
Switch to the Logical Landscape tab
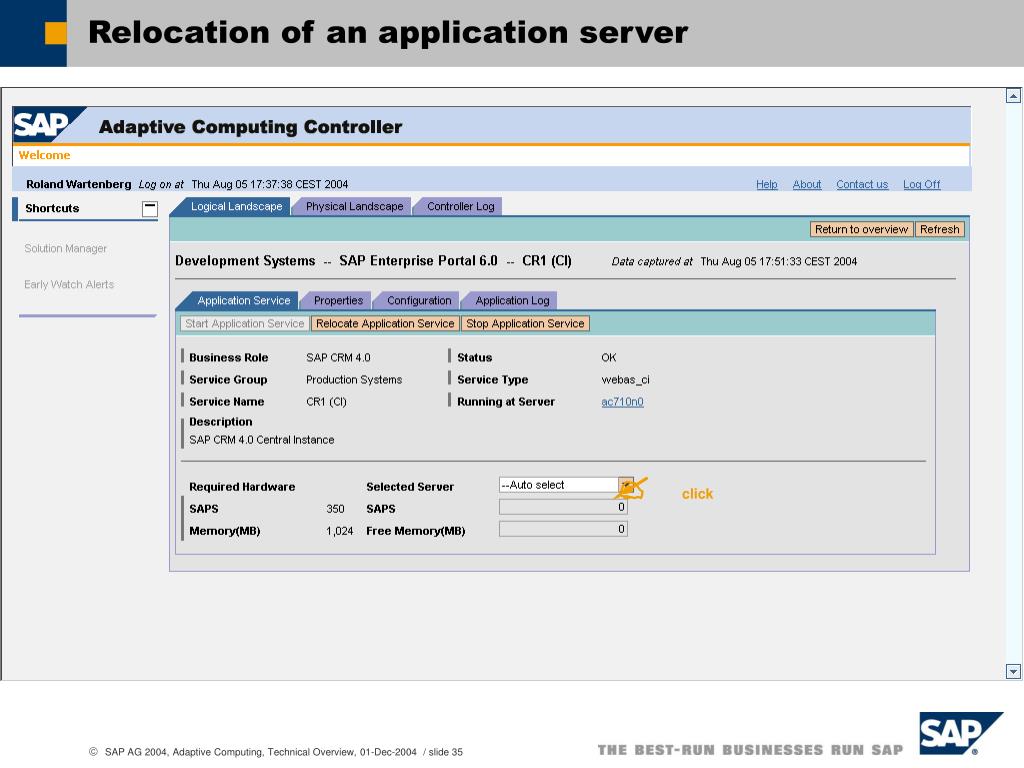click(236, 206)
